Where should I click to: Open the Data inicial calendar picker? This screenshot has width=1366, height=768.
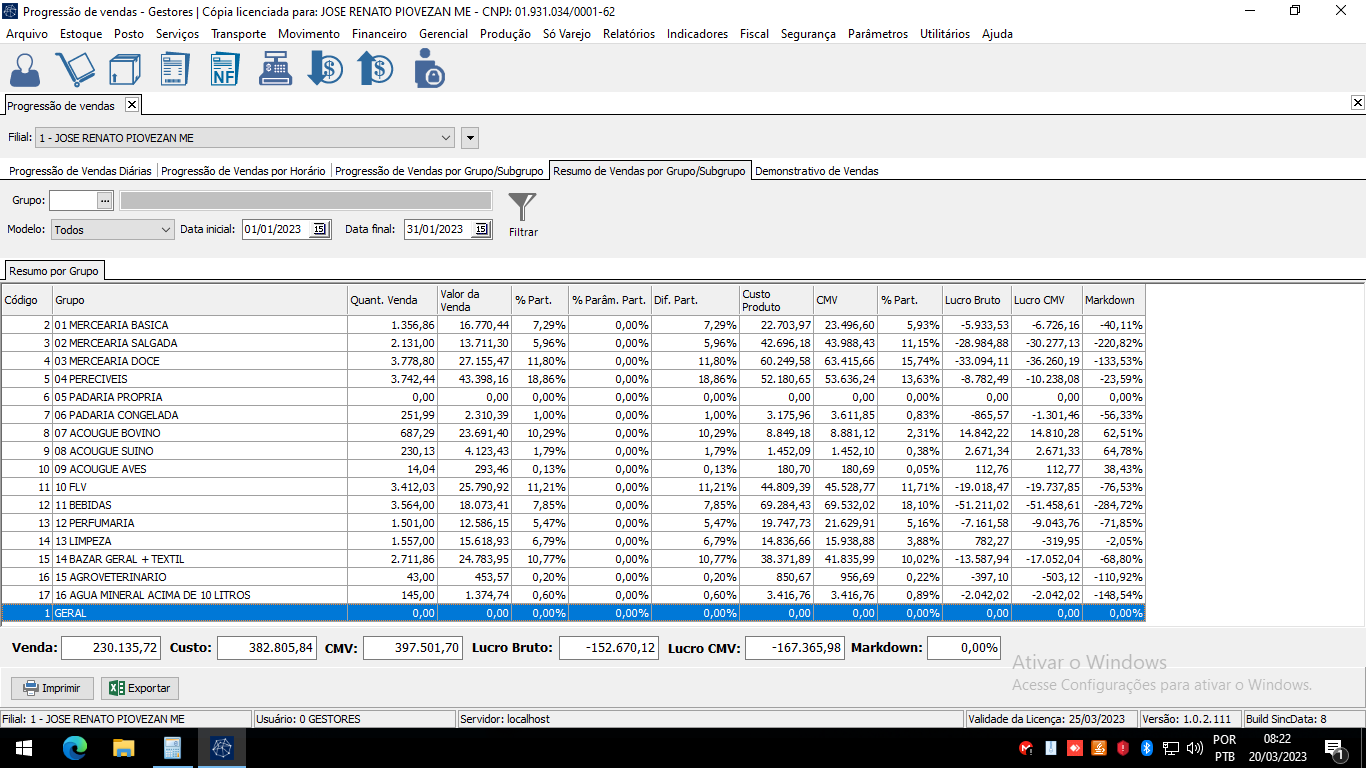[x=319, y=229]
